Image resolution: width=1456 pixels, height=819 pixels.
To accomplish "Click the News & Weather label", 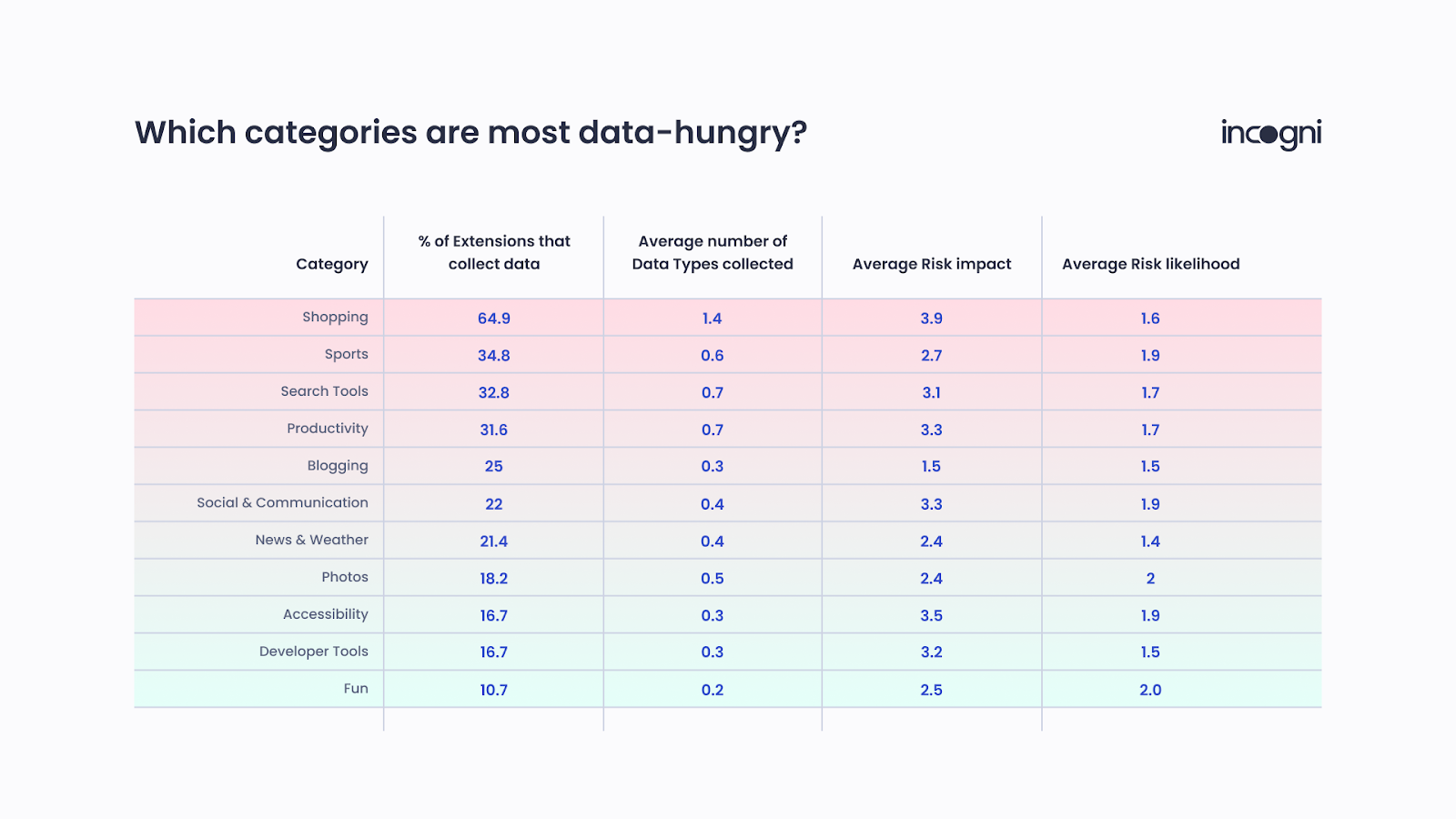I will 312,540.
